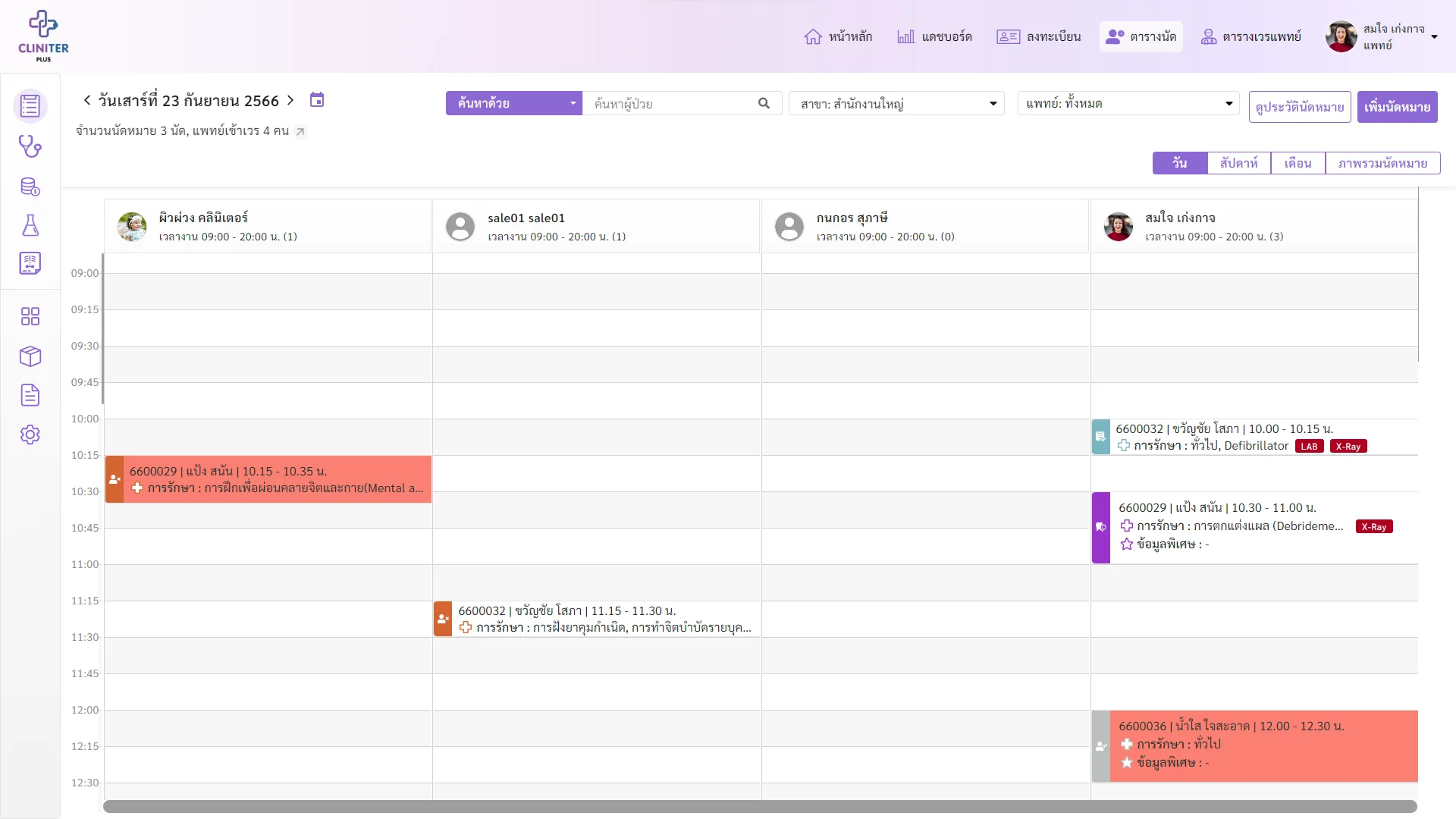
Task: Go to the previous day arrow
Action: coord(86,100)
